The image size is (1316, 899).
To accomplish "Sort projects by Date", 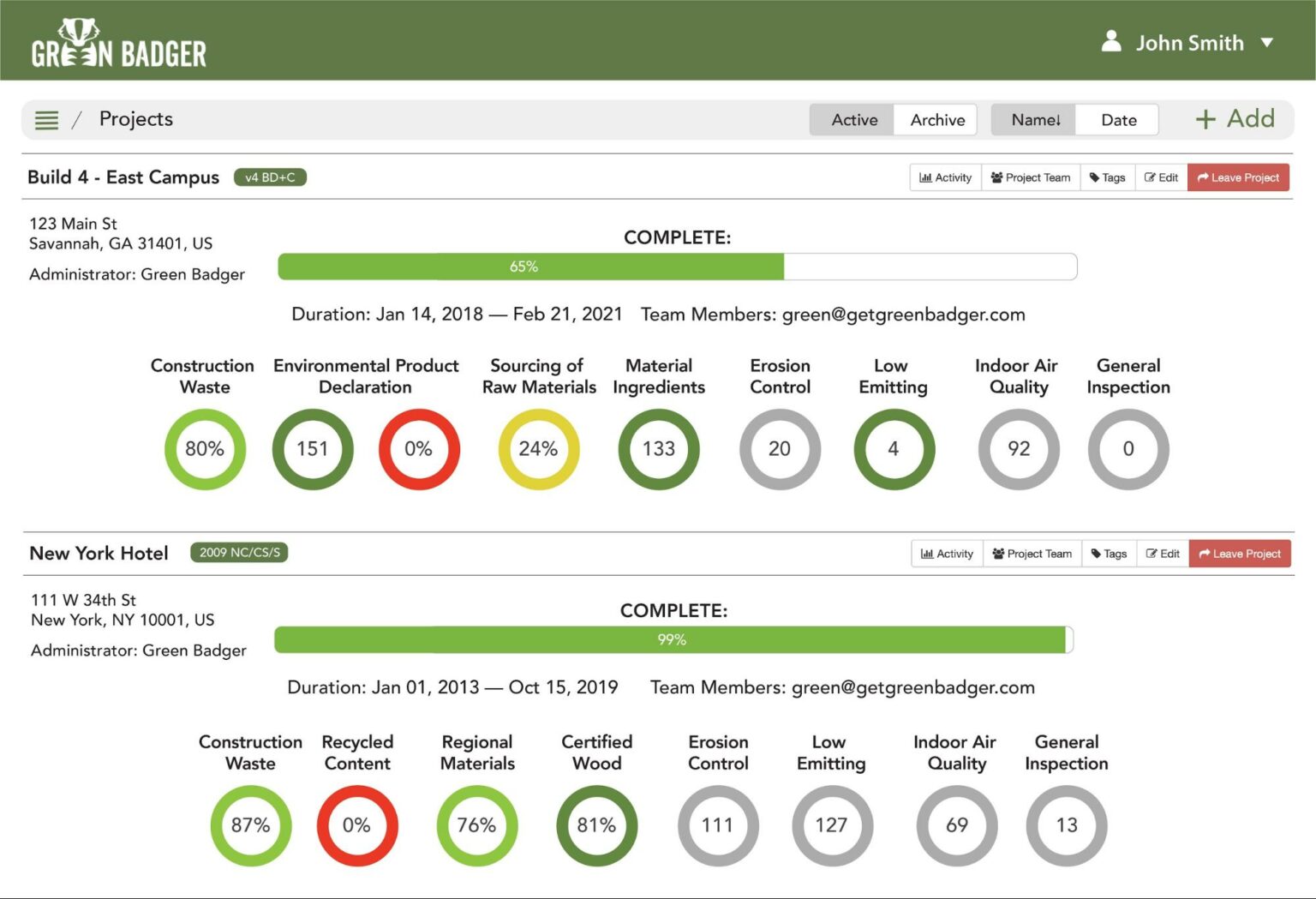I will (x=1117, y=119).
